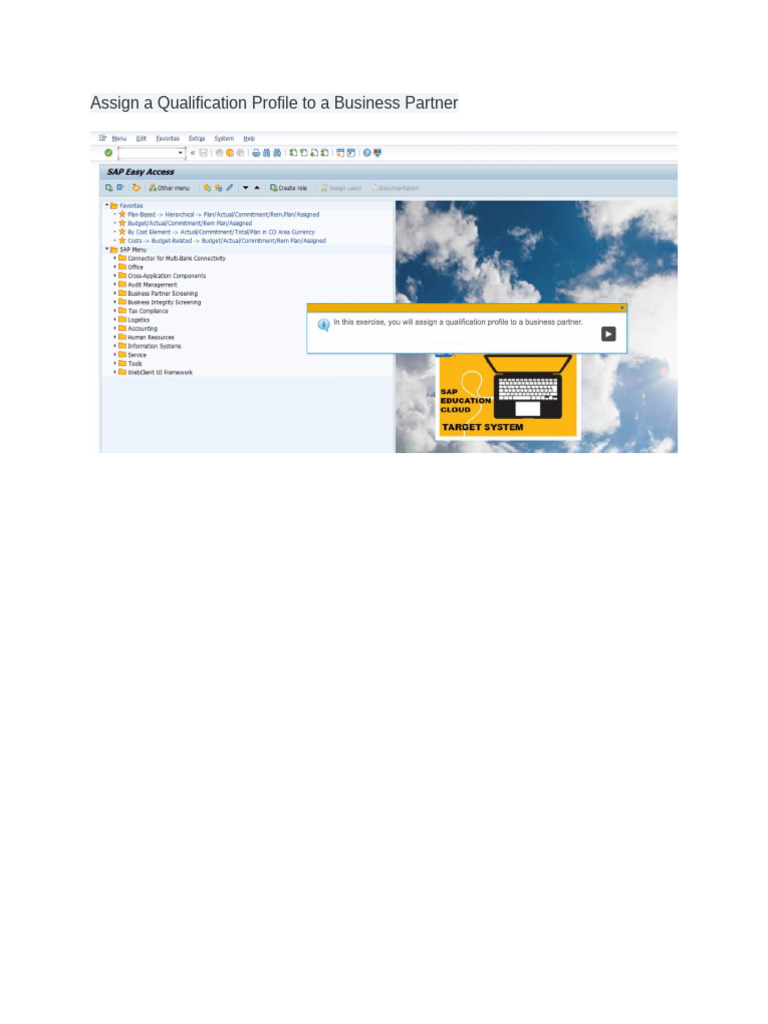This screenshot has width=768, height=1024.
Task: Expand the Tools folder
Action: pos(115,364)
